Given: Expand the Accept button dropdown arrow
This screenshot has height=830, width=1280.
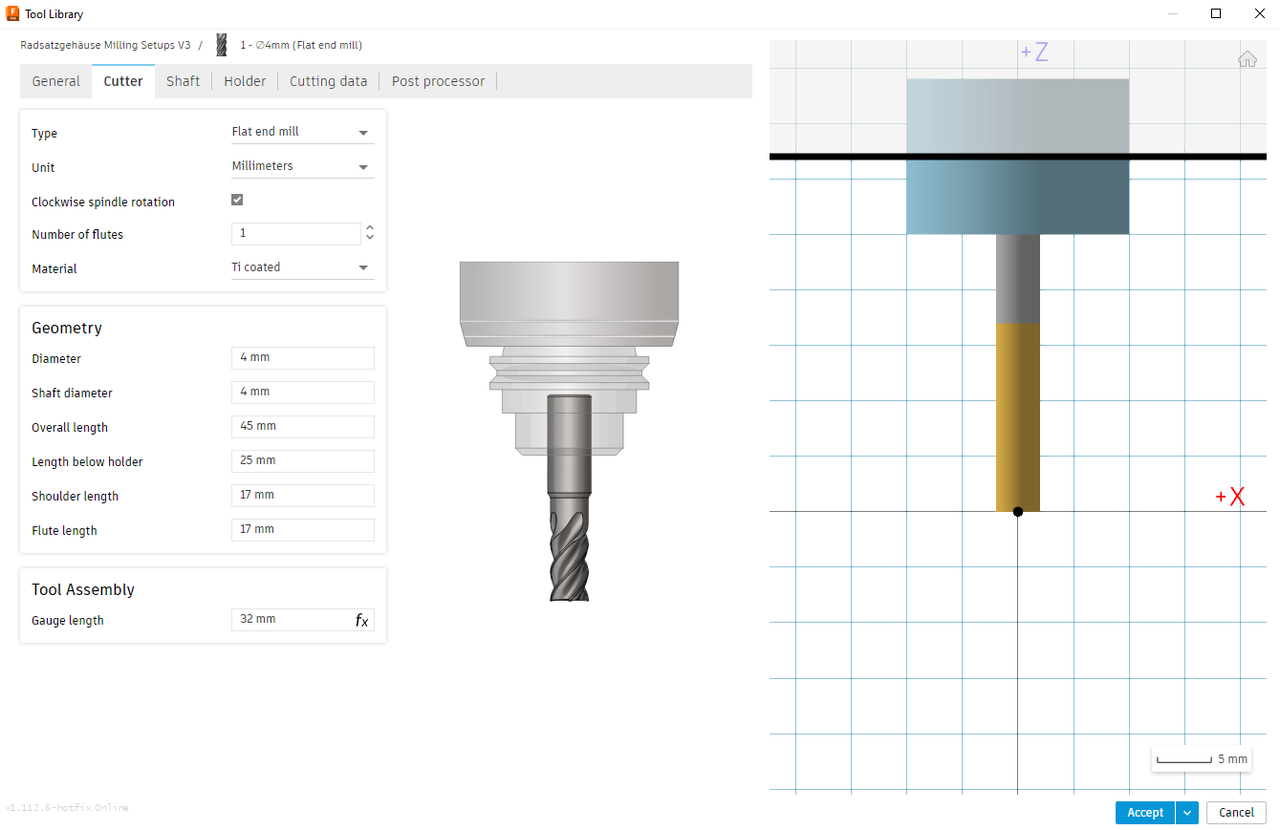Looking at the screenshot, I should point(1187,813).
